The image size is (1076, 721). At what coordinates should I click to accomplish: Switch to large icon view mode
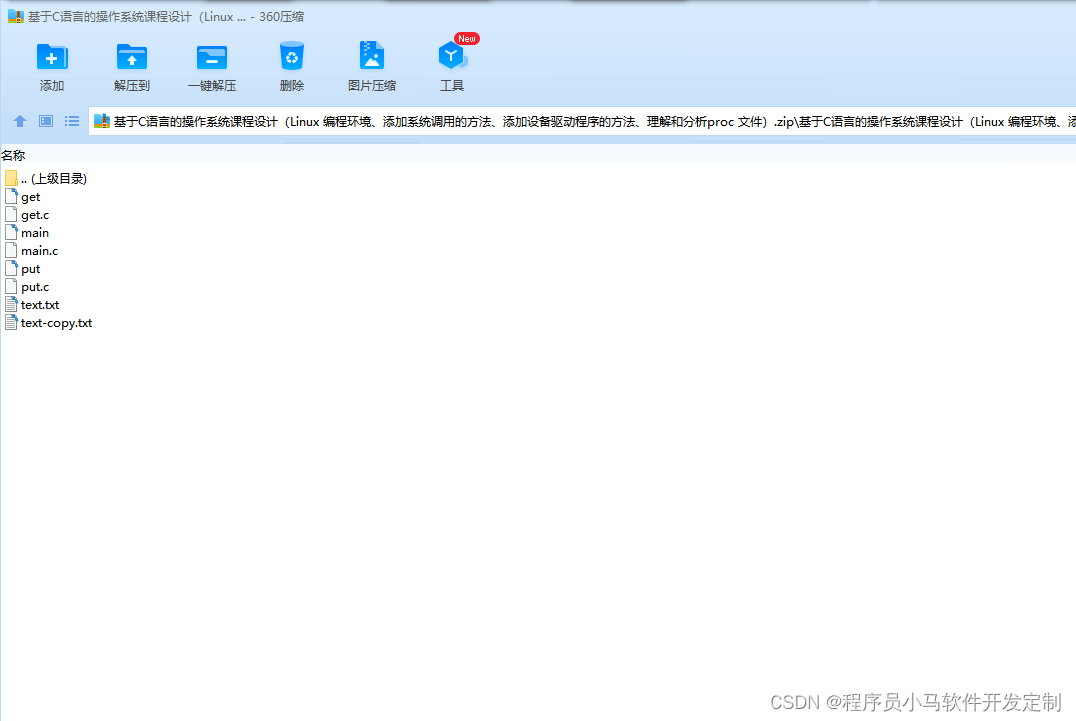[45, 121]
